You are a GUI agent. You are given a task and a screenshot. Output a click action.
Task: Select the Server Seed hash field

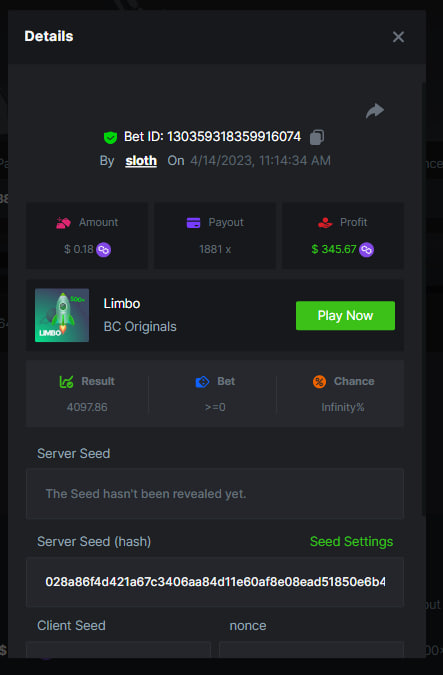click(215, 582)
